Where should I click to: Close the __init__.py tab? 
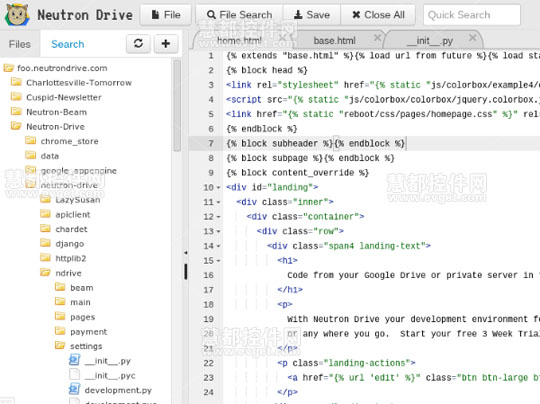coord(472,37)
